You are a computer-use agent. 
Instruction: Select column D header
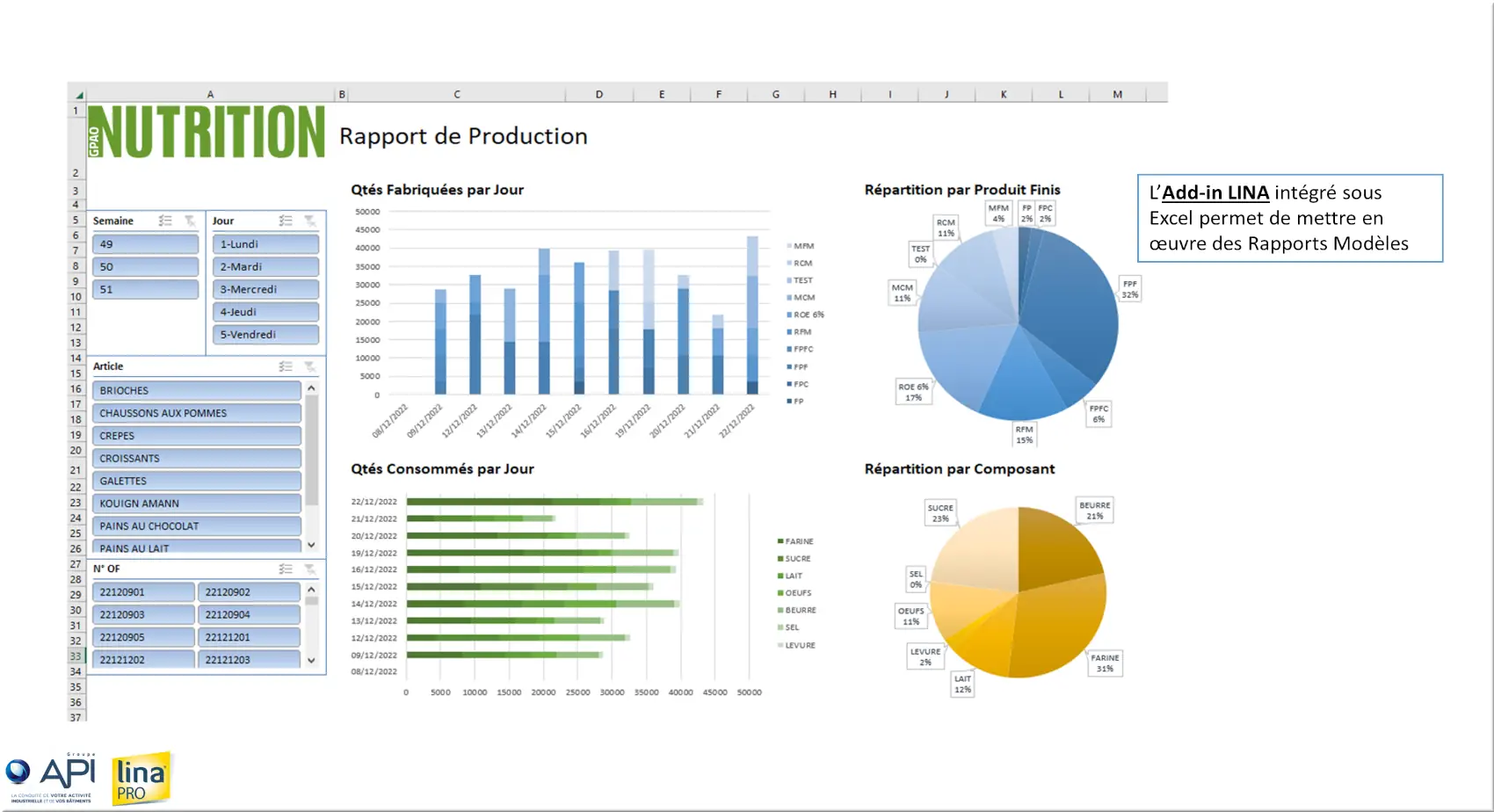pos(599,94)
